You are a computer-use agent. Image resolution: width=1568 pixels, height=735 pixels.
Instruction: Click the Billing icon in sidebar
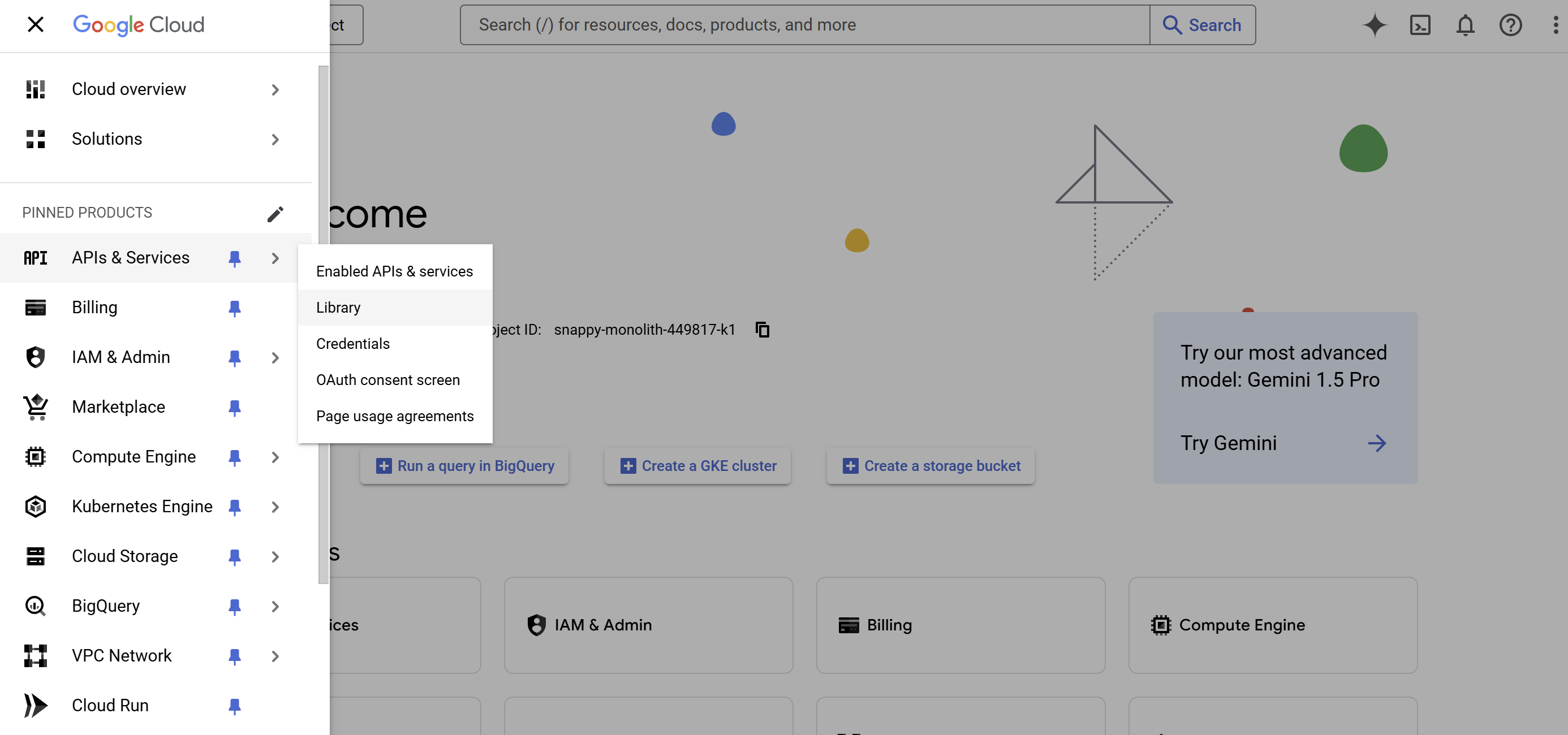36,307
